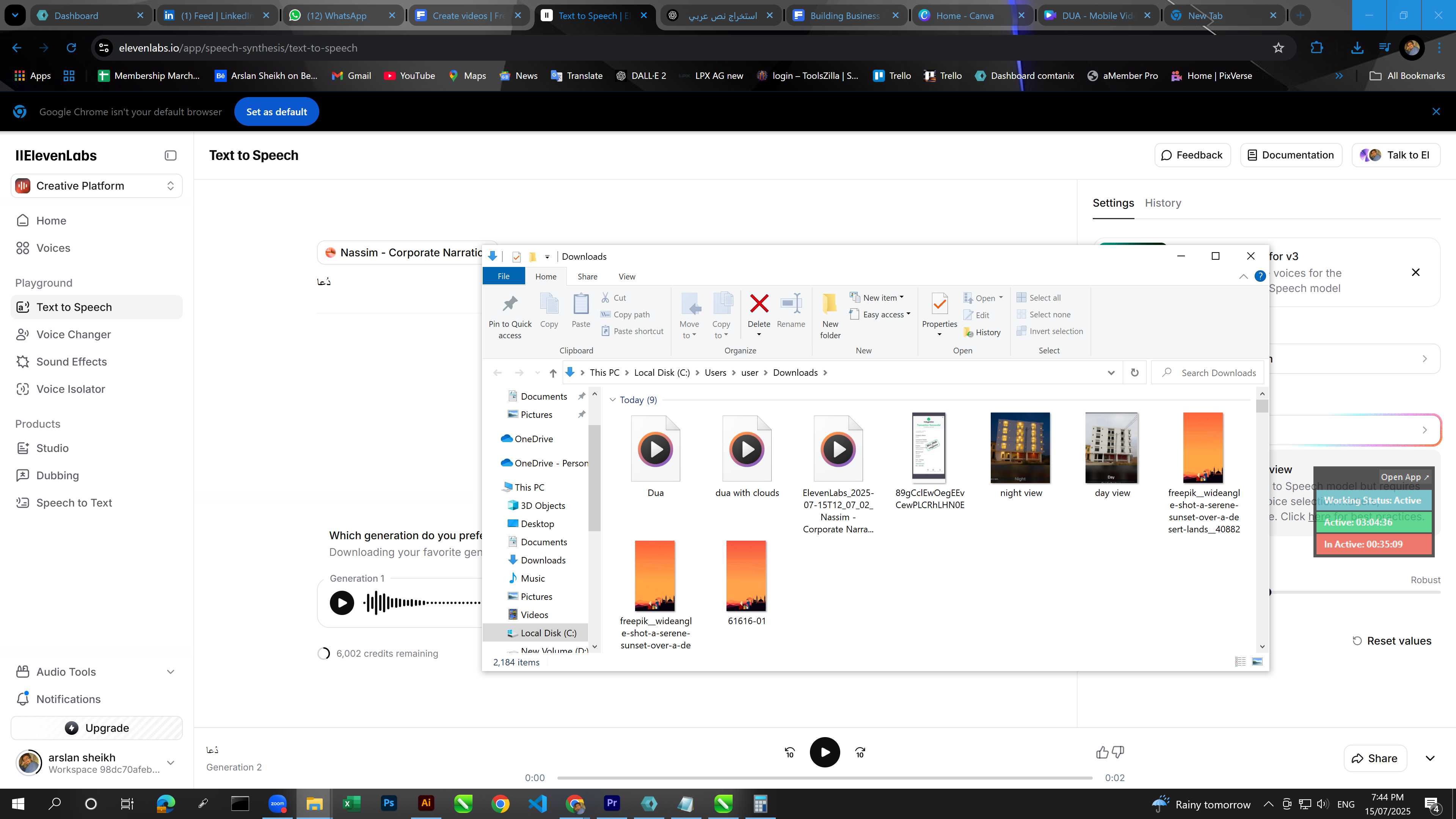Image resolution: width=1456 pixels, height=819 pixels.
Task: Switch to large icons view in Explorer
Action: [1257, 661]
